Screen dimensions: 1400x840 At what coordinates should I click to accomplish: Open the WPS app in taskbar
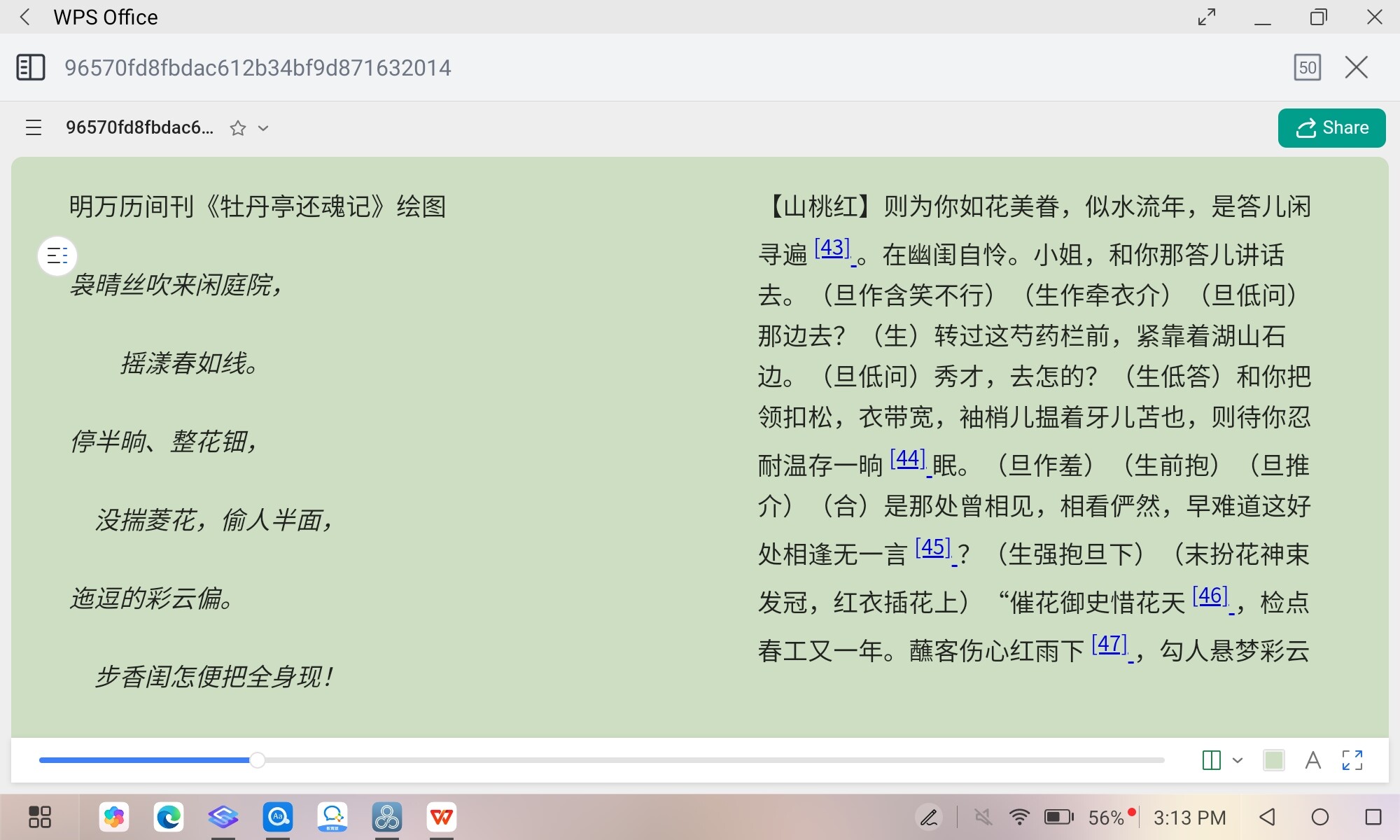(x=442, y=817)
